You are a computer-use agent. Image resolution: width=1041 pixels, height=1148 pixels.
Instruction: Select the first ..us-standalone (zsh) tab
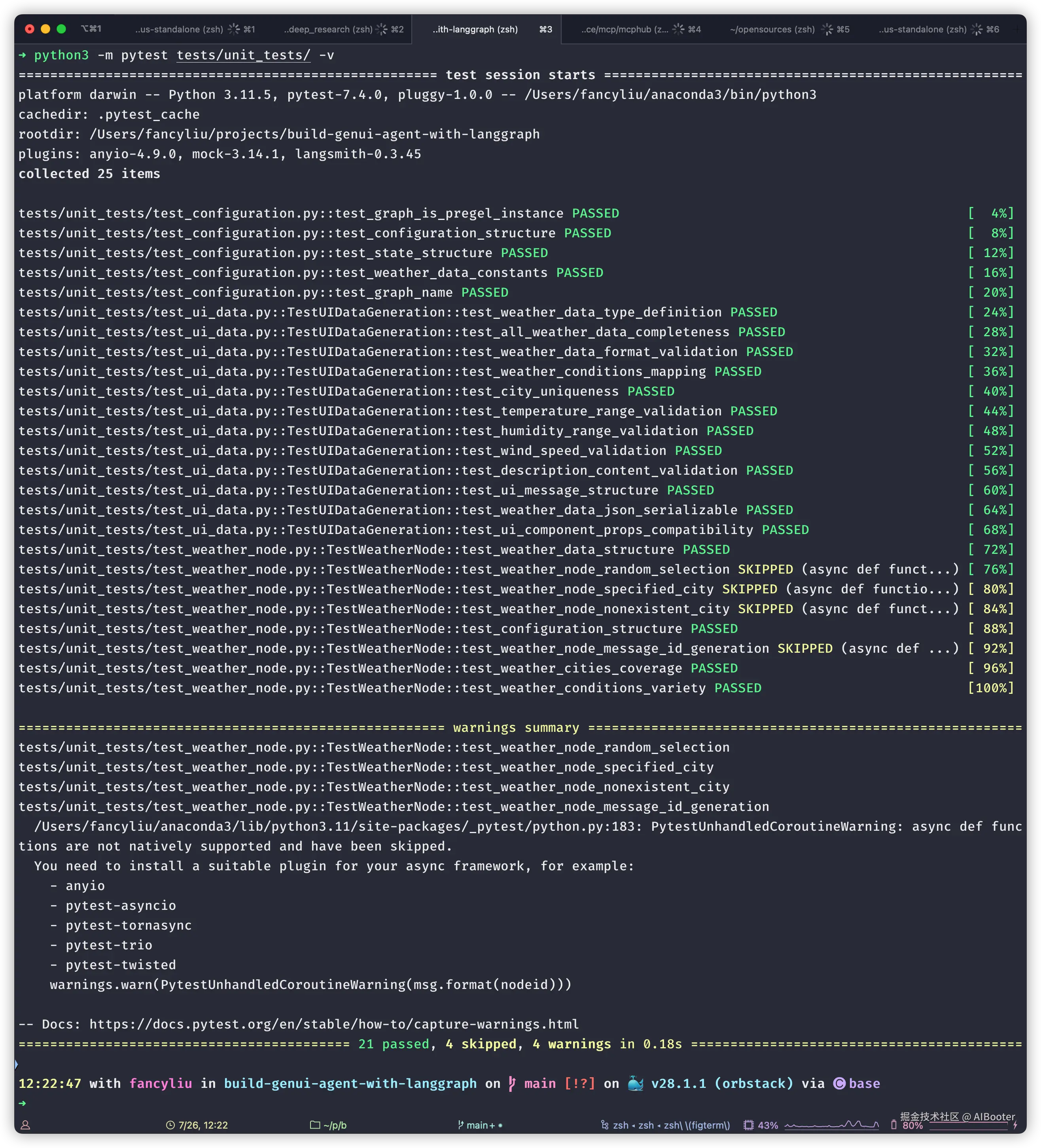click(x=179, y=29)
